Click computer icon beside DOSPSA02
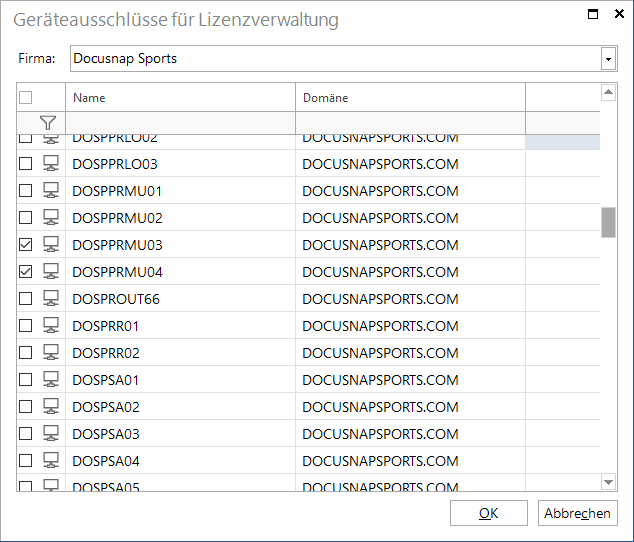 tap(51, 406)
